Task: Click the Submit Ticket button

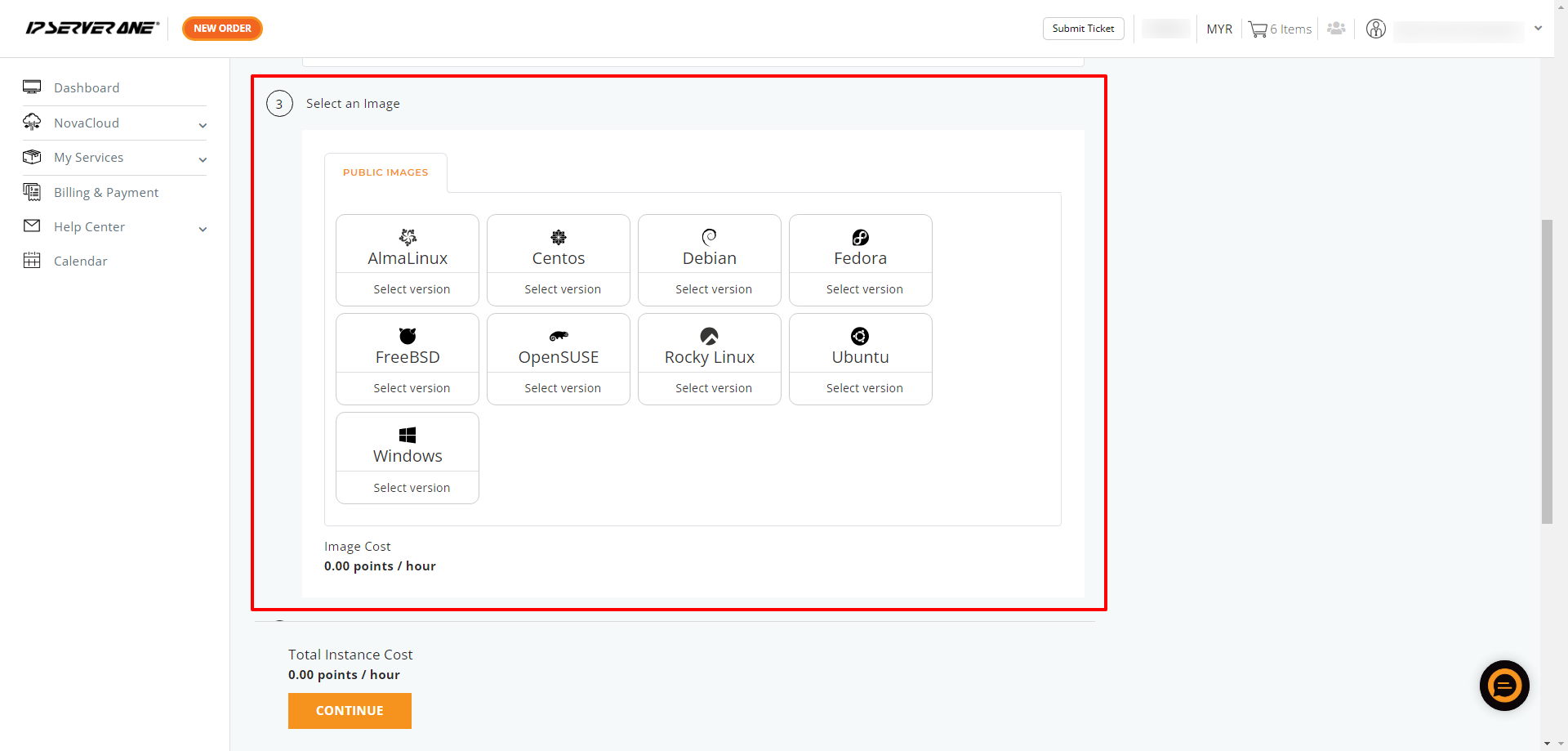Action: [1084, 29]
